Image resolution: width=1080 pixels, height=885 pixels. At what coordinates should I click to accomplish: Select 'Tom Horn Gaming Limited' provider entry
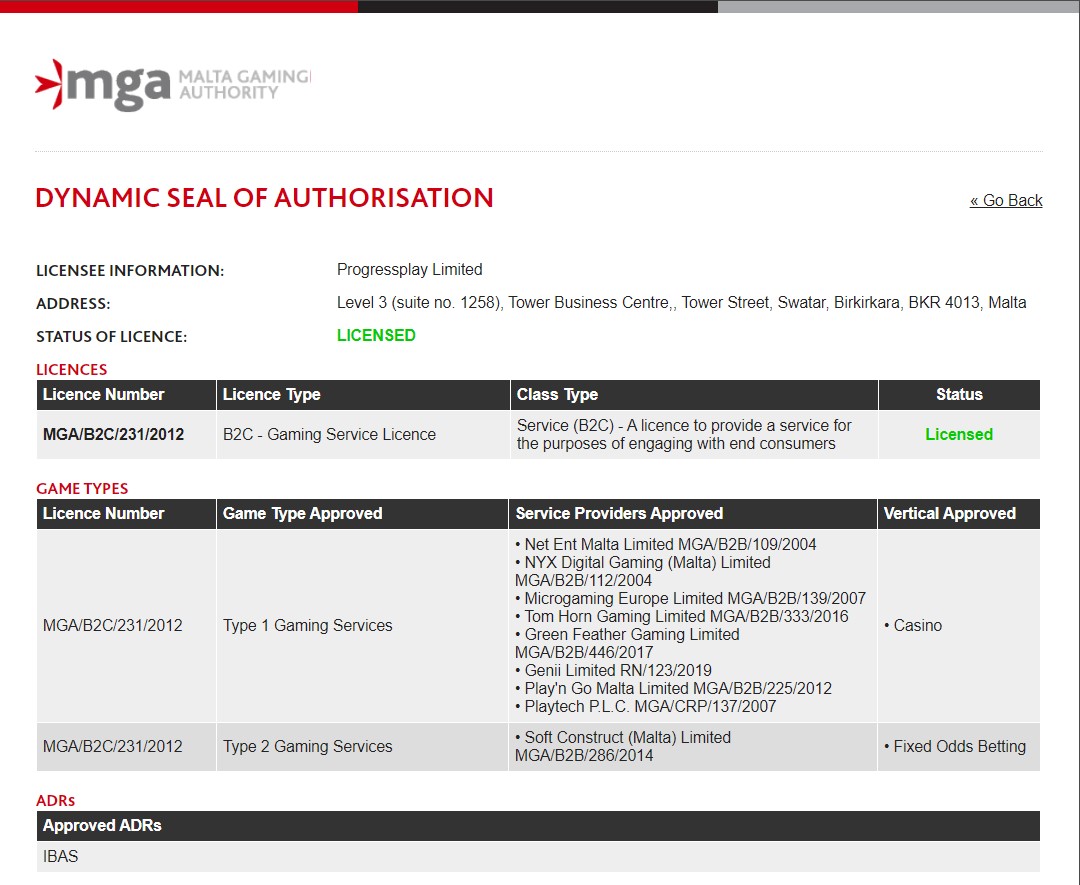tap(682, 616)
